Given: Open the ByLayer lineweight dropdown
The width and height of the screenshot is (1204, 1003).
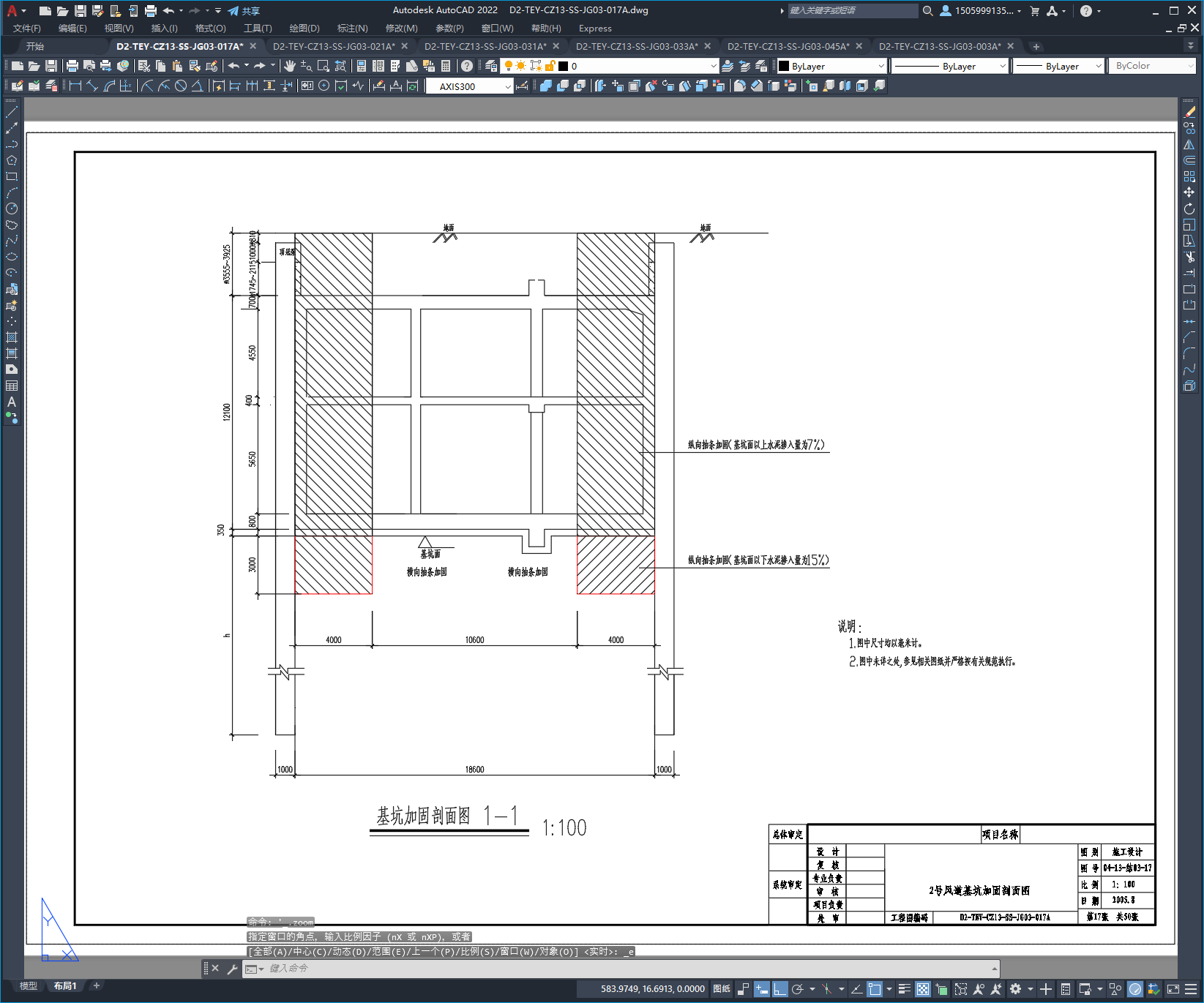Looking at the screenshot, I should [x=1098, y=66].
